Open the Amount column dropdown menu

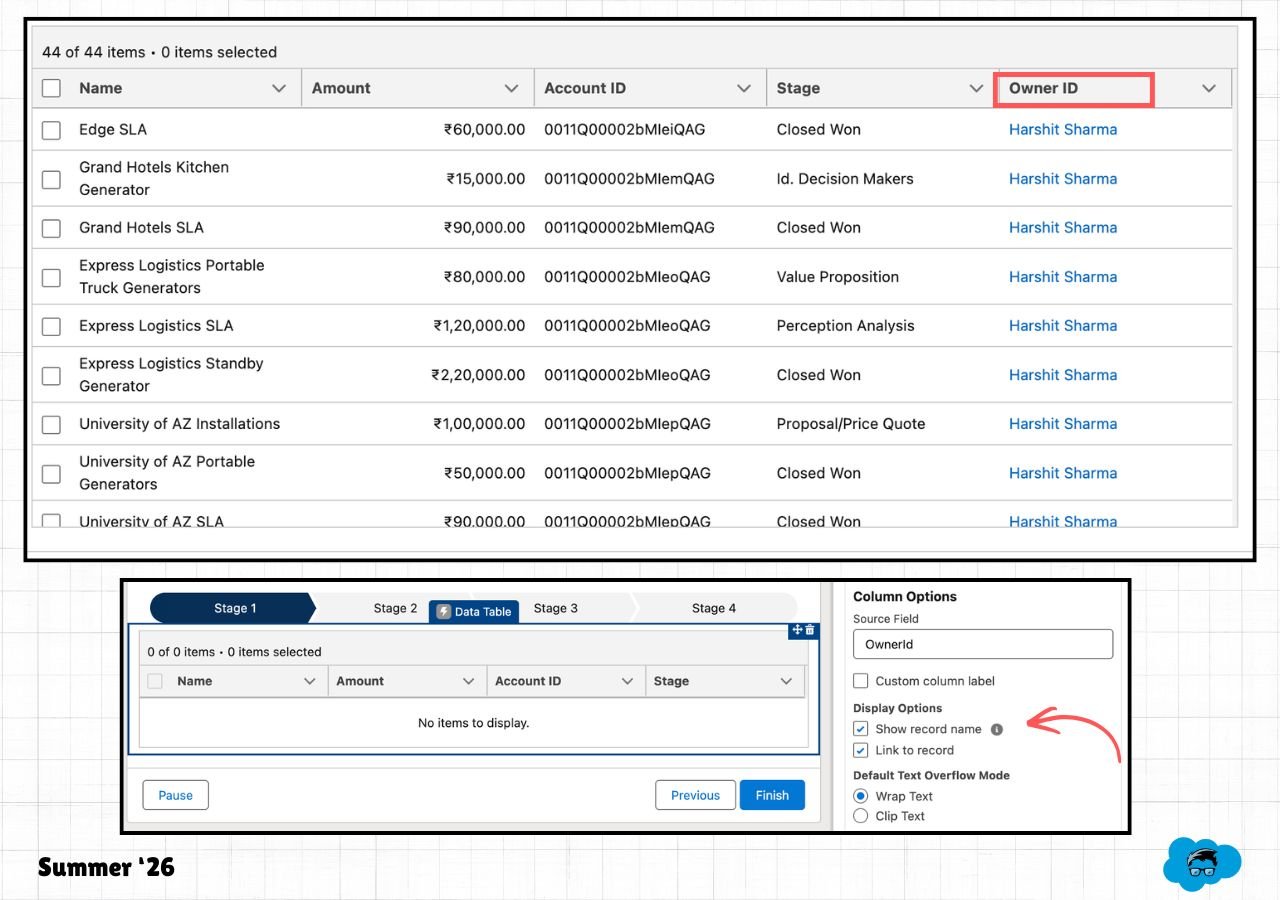pos(512,88)
